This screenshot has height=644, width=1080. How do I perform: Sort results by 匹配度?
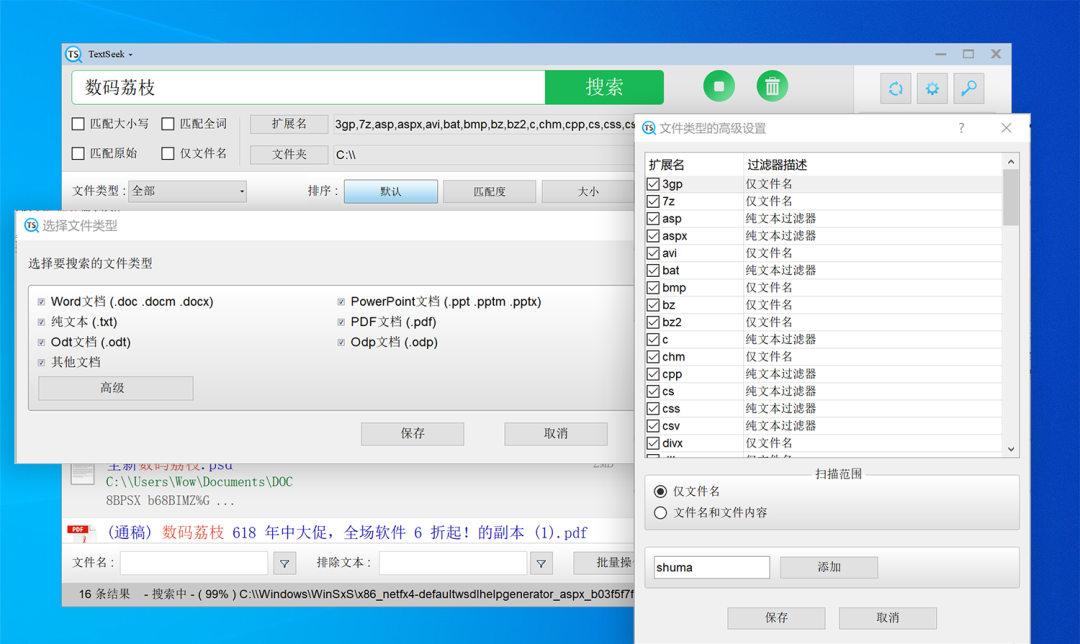click(489, 191)
